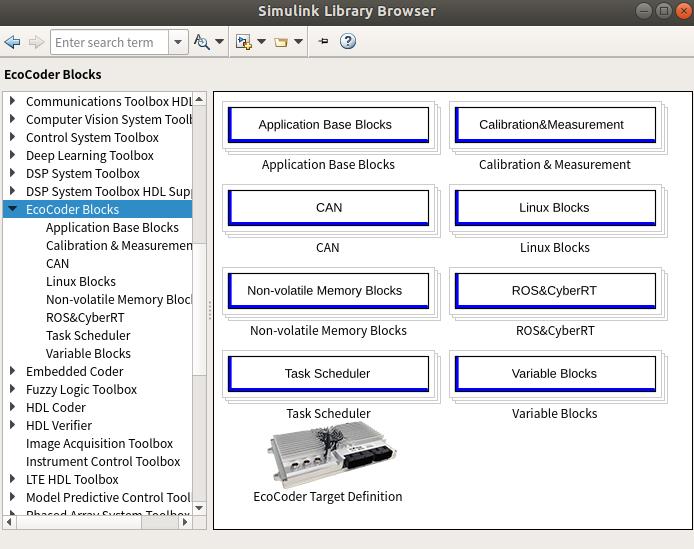Select Embedded Coder label in tree
Image resolution: width=694 pixels, height=549 pixels.
[75, 371]
